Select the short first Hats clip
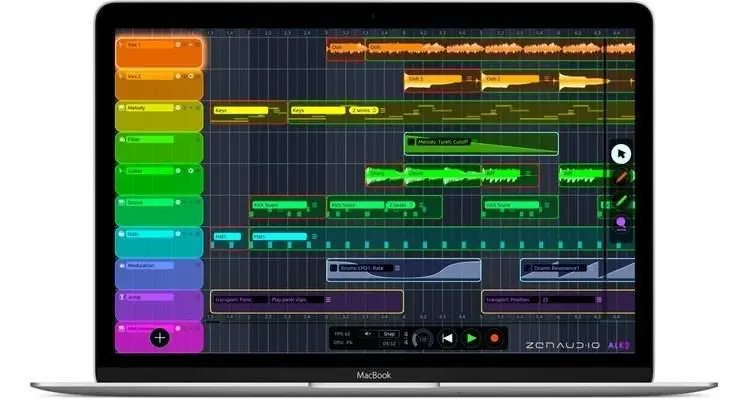The height and width of the screenshot is (399, 750). tap(229, 238)
